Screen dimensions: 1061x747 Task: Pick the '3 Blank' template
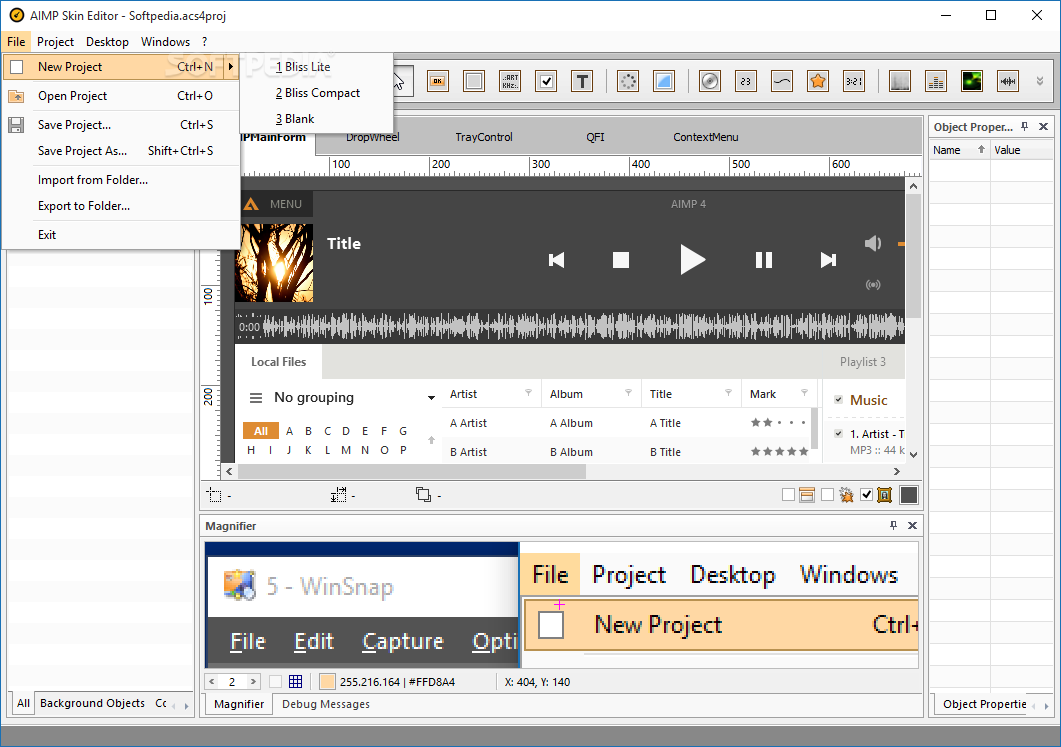[317, 119]
